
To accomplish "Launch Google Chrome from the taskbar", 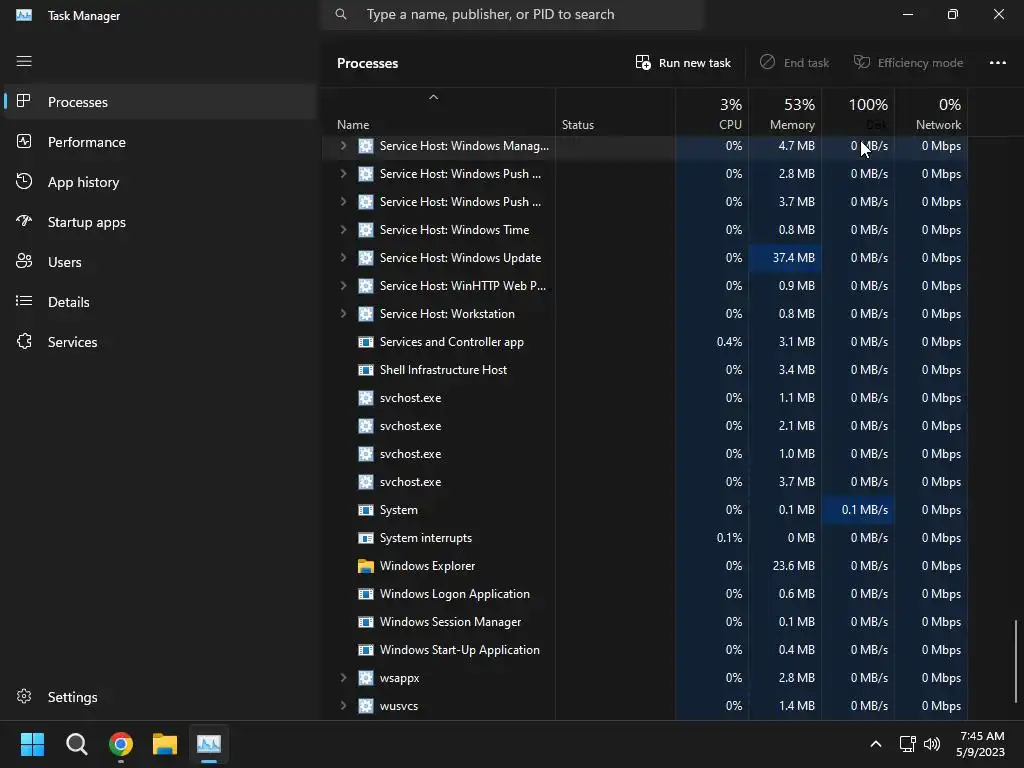I will (121, 744).
